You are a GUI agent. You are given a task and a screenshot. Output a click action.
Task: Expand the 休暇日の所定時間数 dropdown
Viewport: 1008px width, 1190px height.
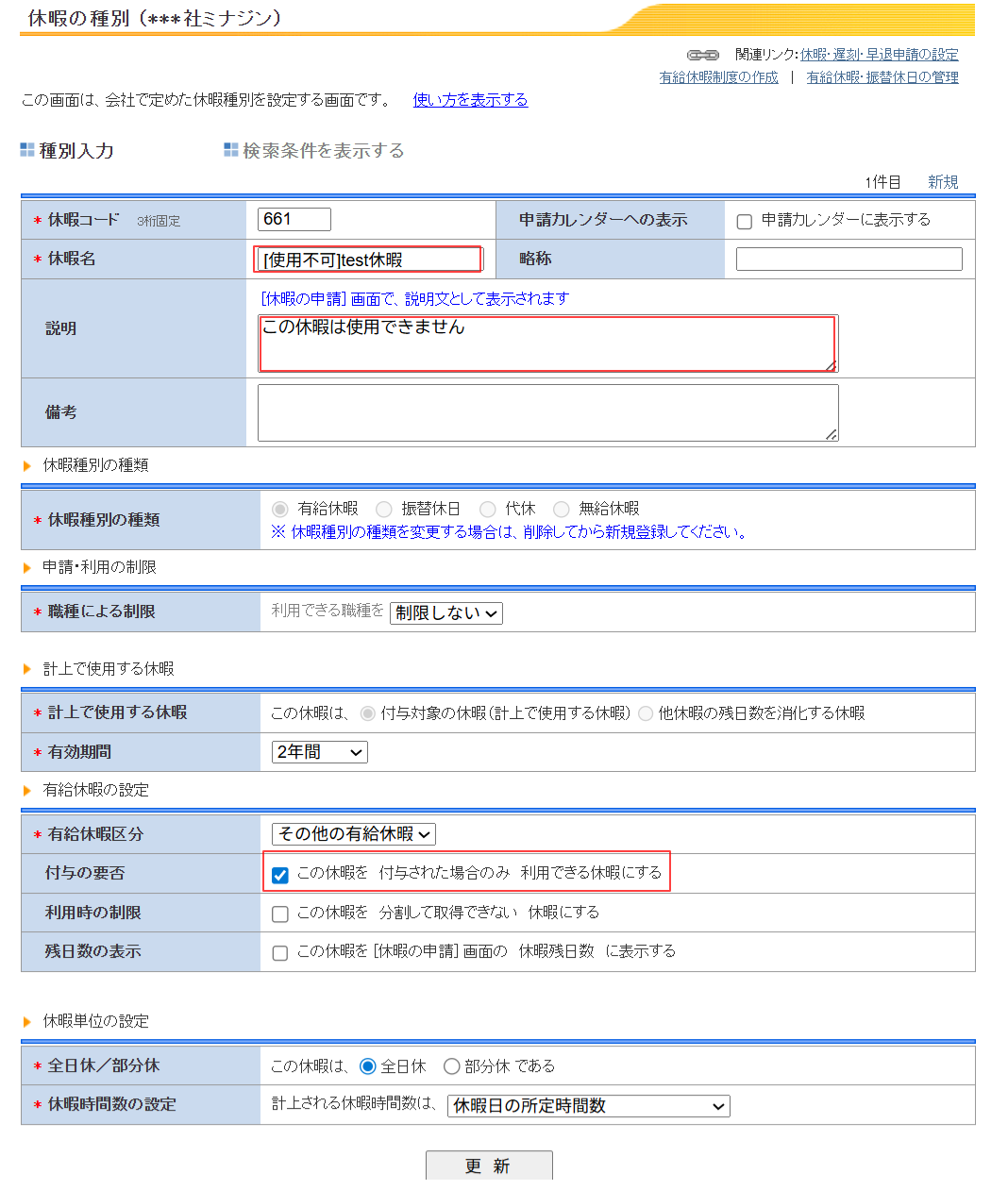tap(588, 1106)
